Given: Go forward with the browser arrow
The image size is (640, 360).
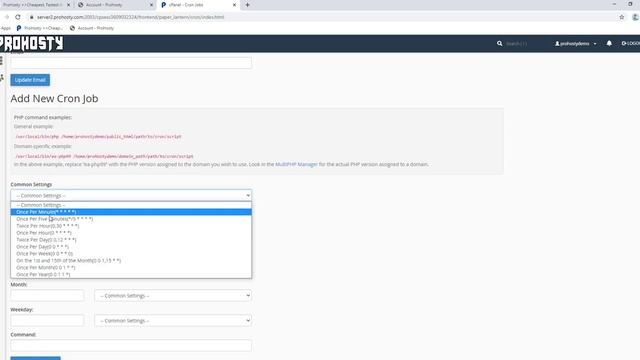Looking at the screenshot, I should [7, 17].
